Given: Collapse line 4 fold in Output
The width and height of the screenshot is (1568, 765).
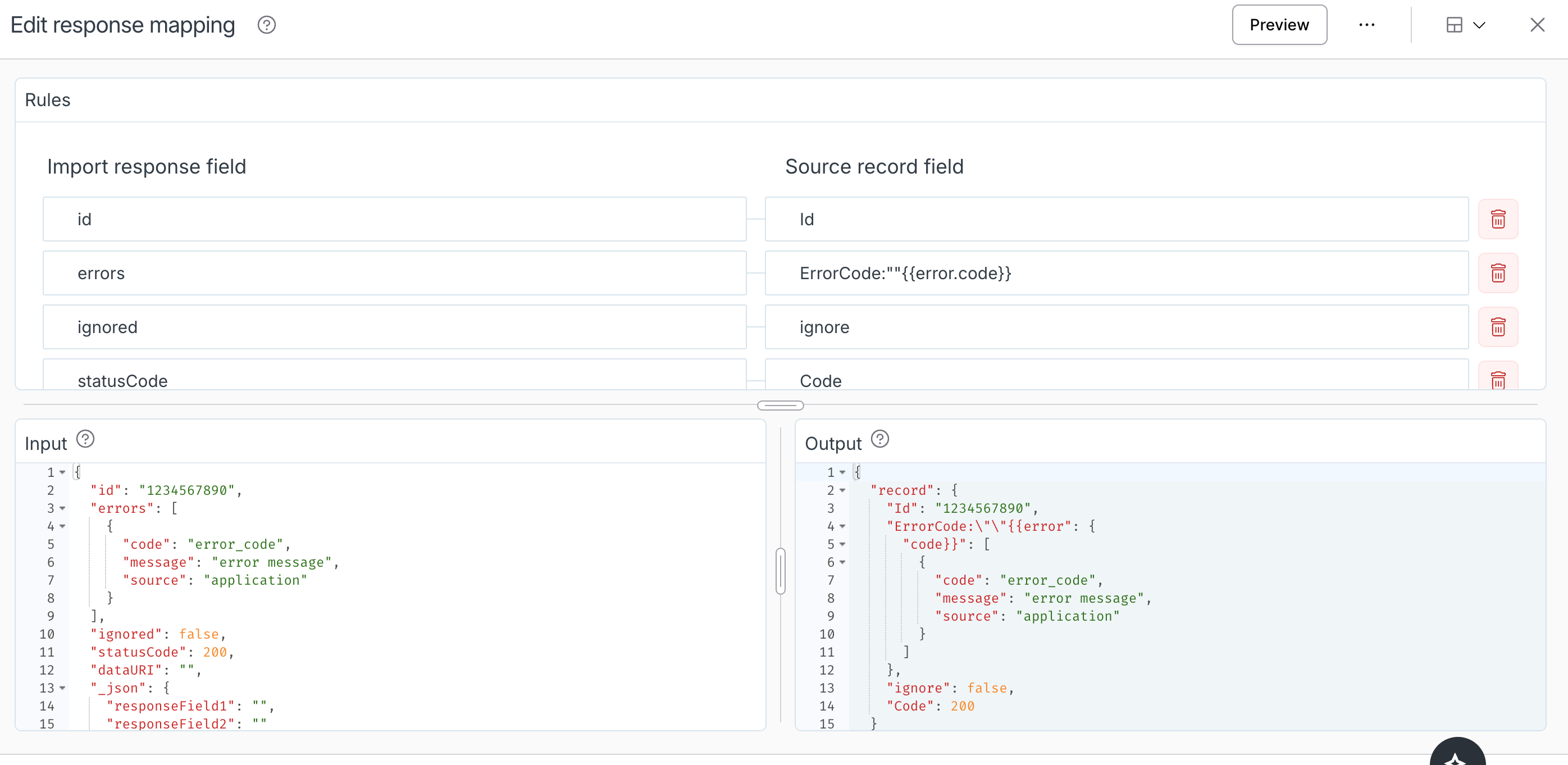Looking at the screenshot, I should pyautogui.click(x=842, y=526).
